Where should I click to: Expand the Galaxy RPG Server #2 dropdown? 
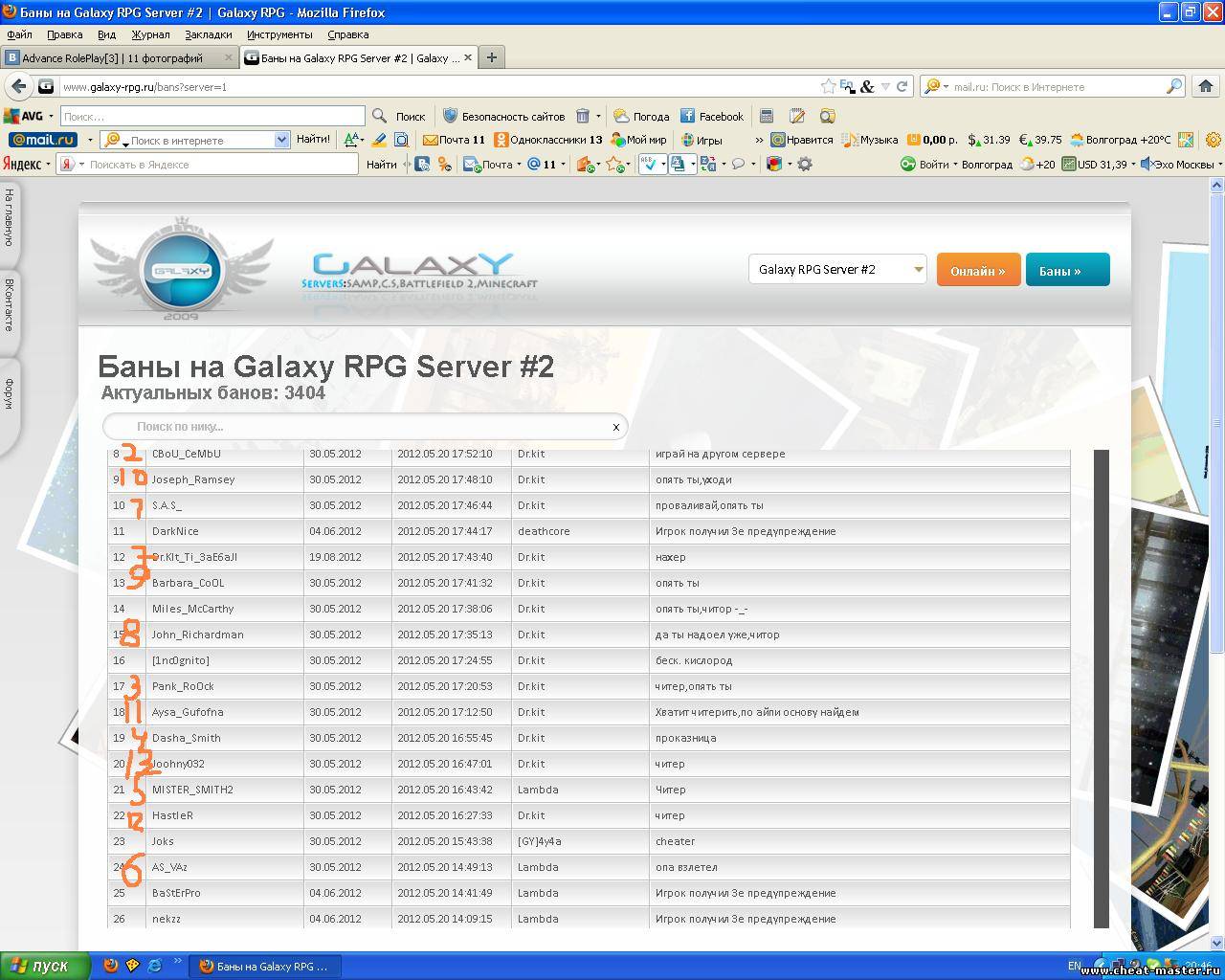pyautogui.click(x=918, y=270)
